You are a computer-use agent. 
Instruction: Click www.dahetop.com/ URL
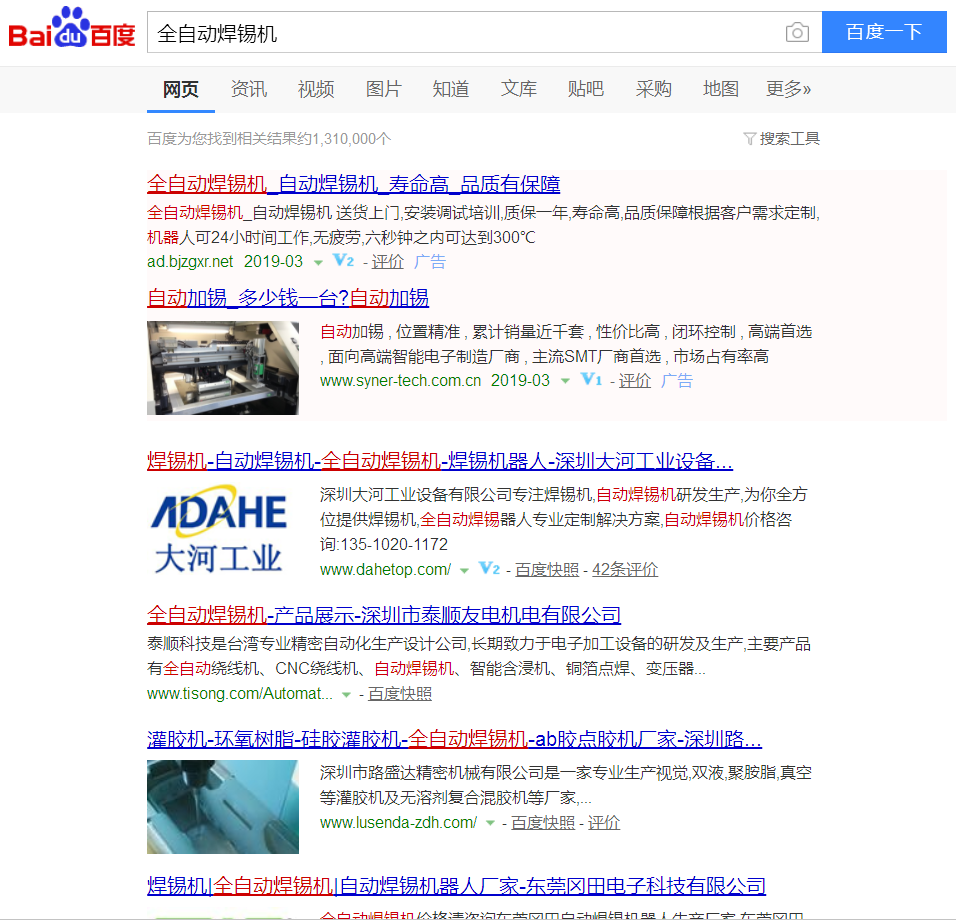click(385, 569)
